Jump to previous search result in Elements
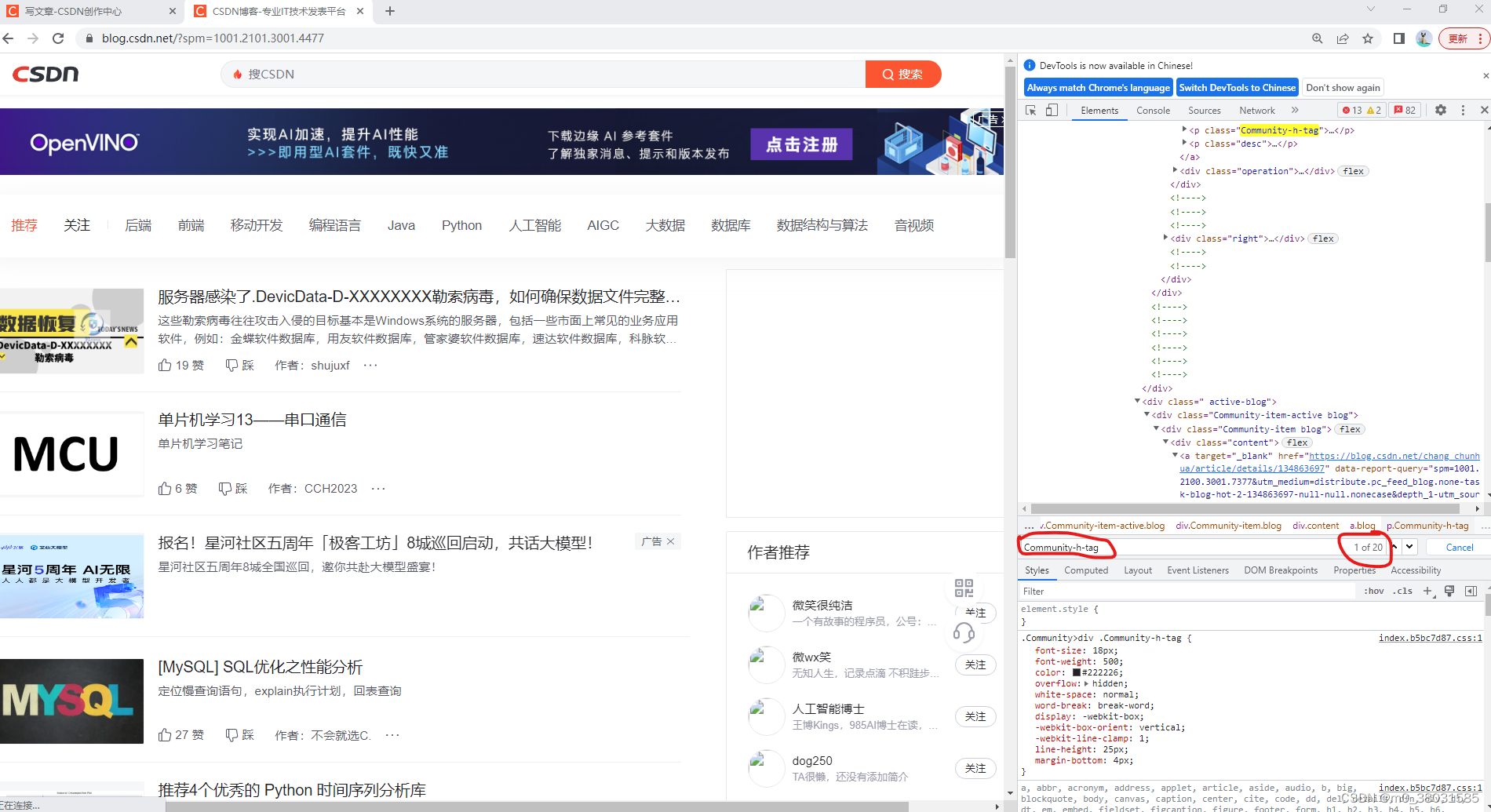Screen dimensions: 1491x812 (1394, 547)
